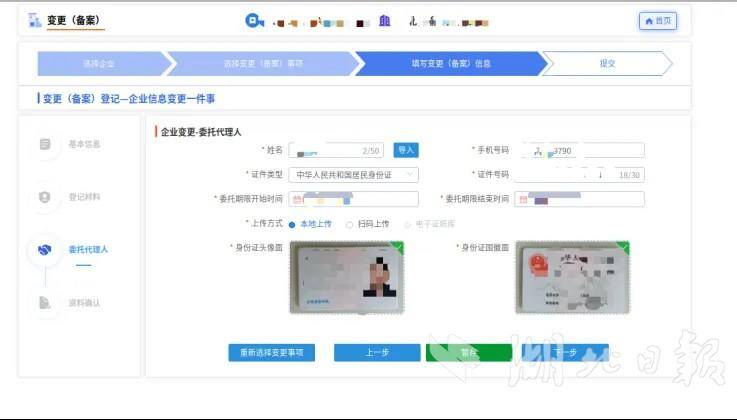Click the 导入 button next to name
This screenshot has width=737, height=420.
click(x=405, y=150)
